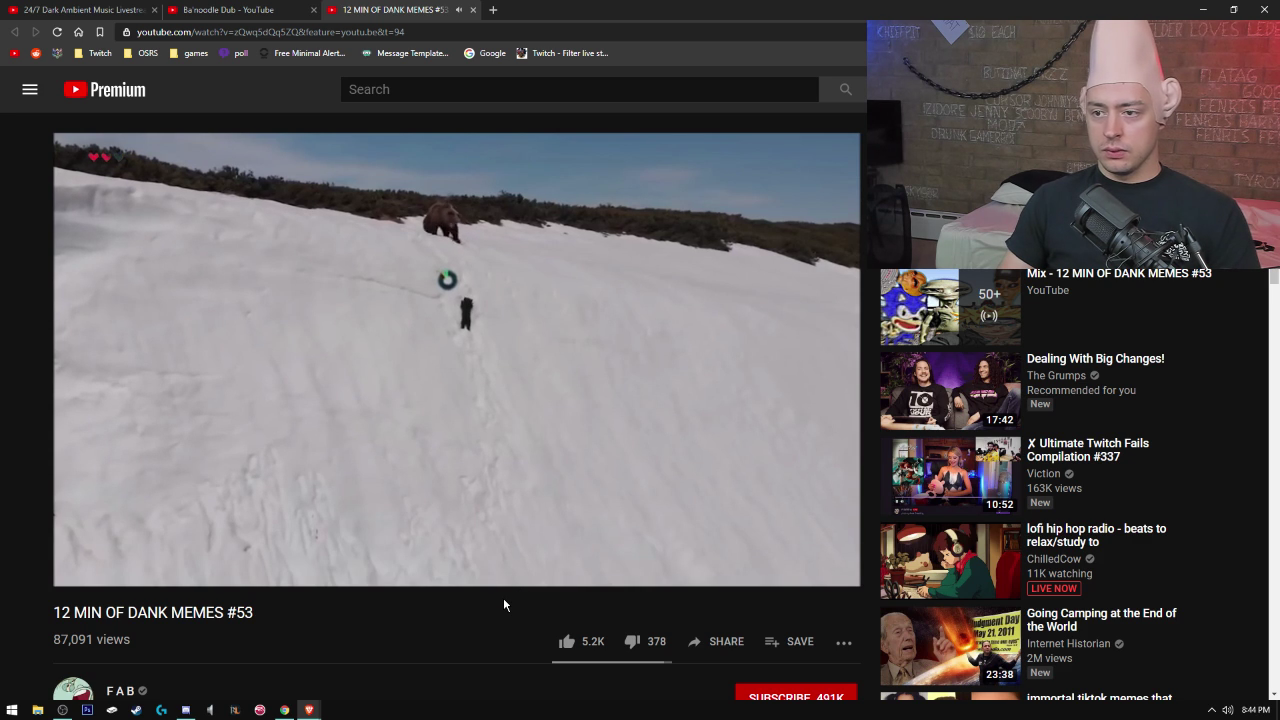This screenshot has height=720, width=1280.
Task: Click the Dealing With Big Changes! title
Action: pyautogui.click(x=1095, y=359)
